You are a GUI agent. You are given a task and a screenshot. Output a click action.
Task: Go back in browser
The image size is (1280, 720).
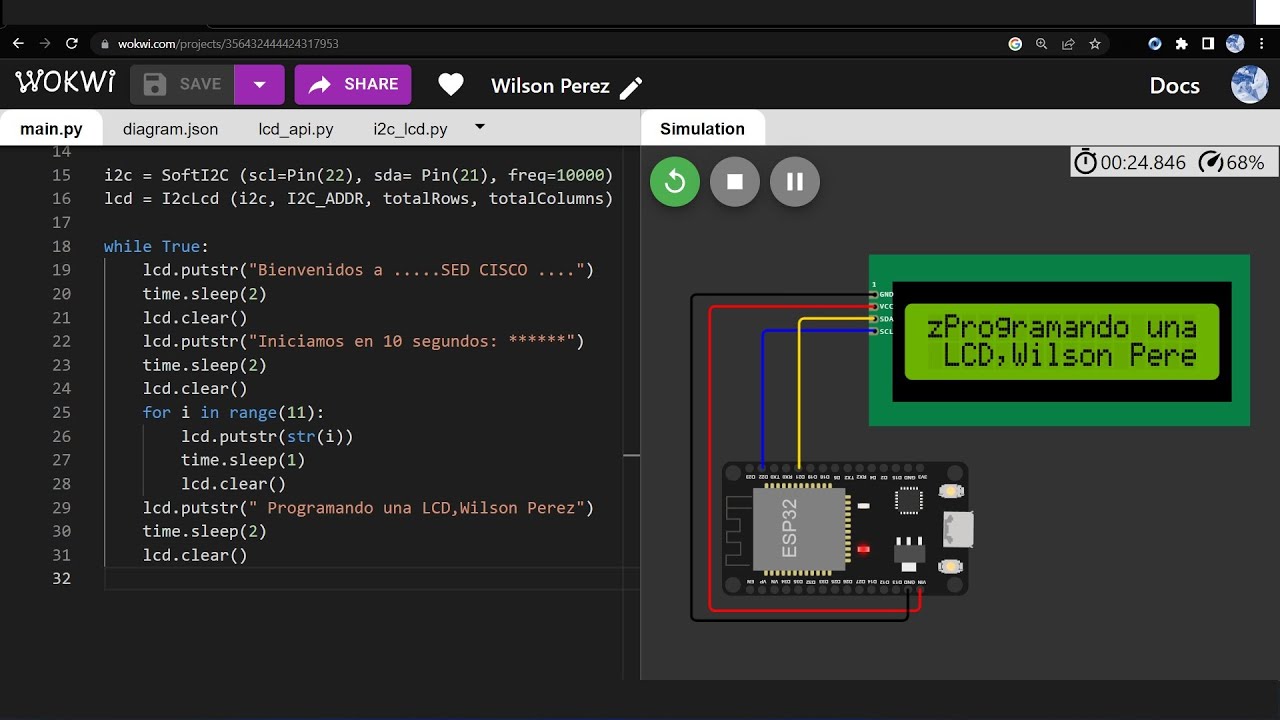17,44
